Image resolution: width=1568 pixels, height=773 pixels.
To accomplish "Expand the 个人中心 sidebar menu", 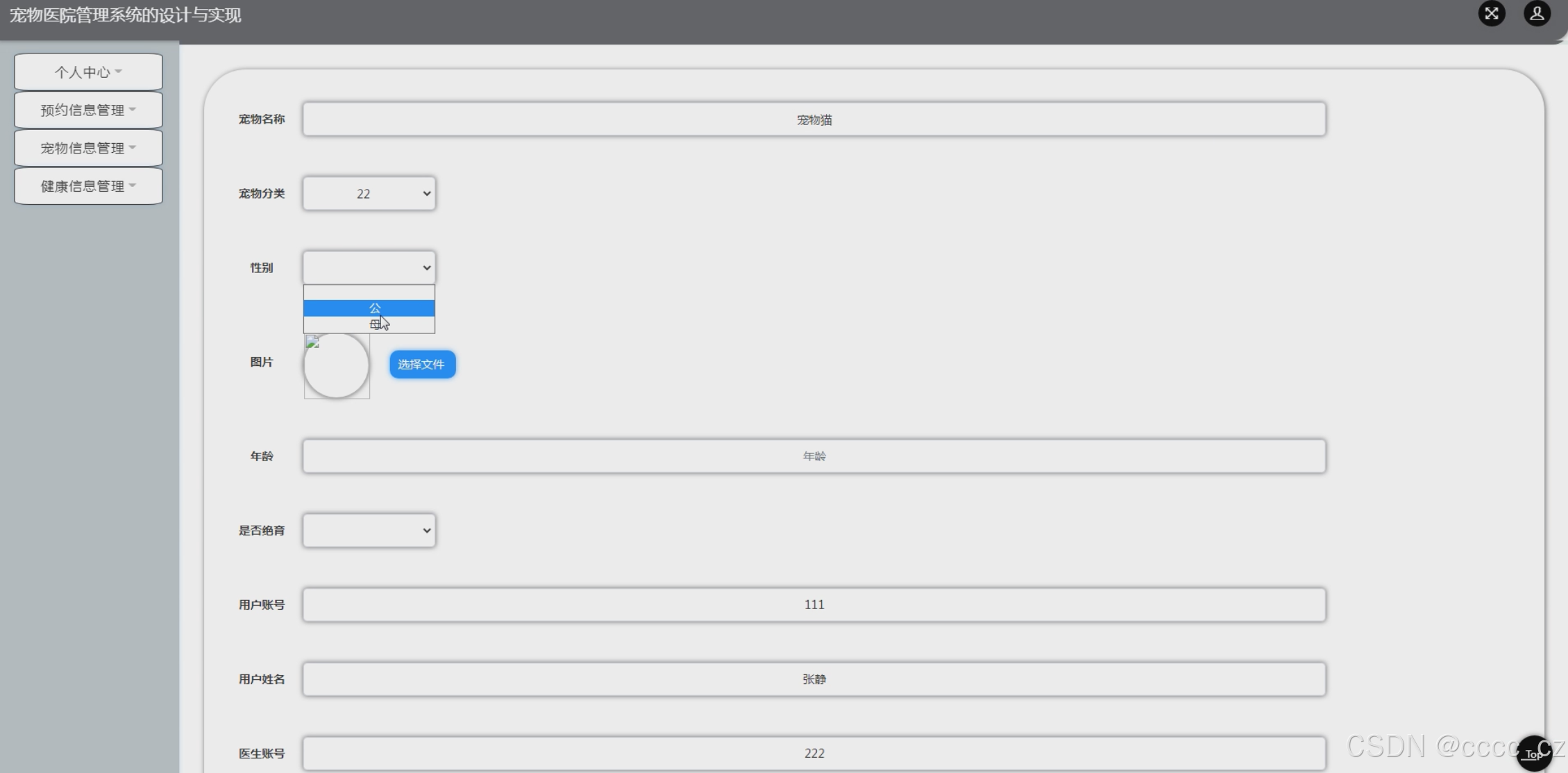I will click(88, 72).
